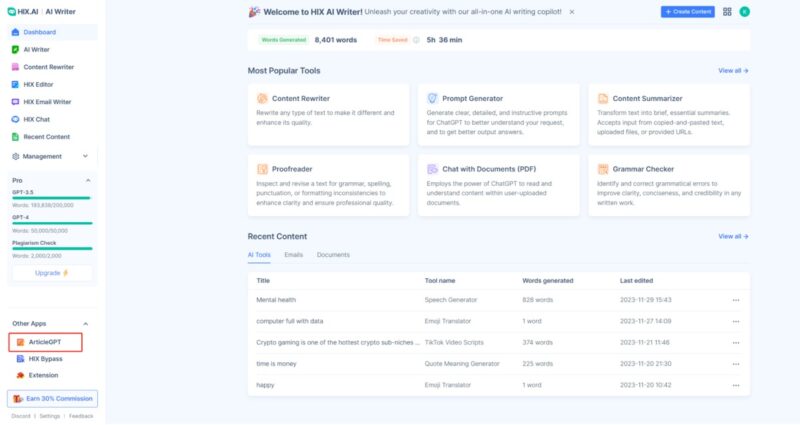800x425 pixels.
Task: Click the HIX.AI logo
Action: 23,11
